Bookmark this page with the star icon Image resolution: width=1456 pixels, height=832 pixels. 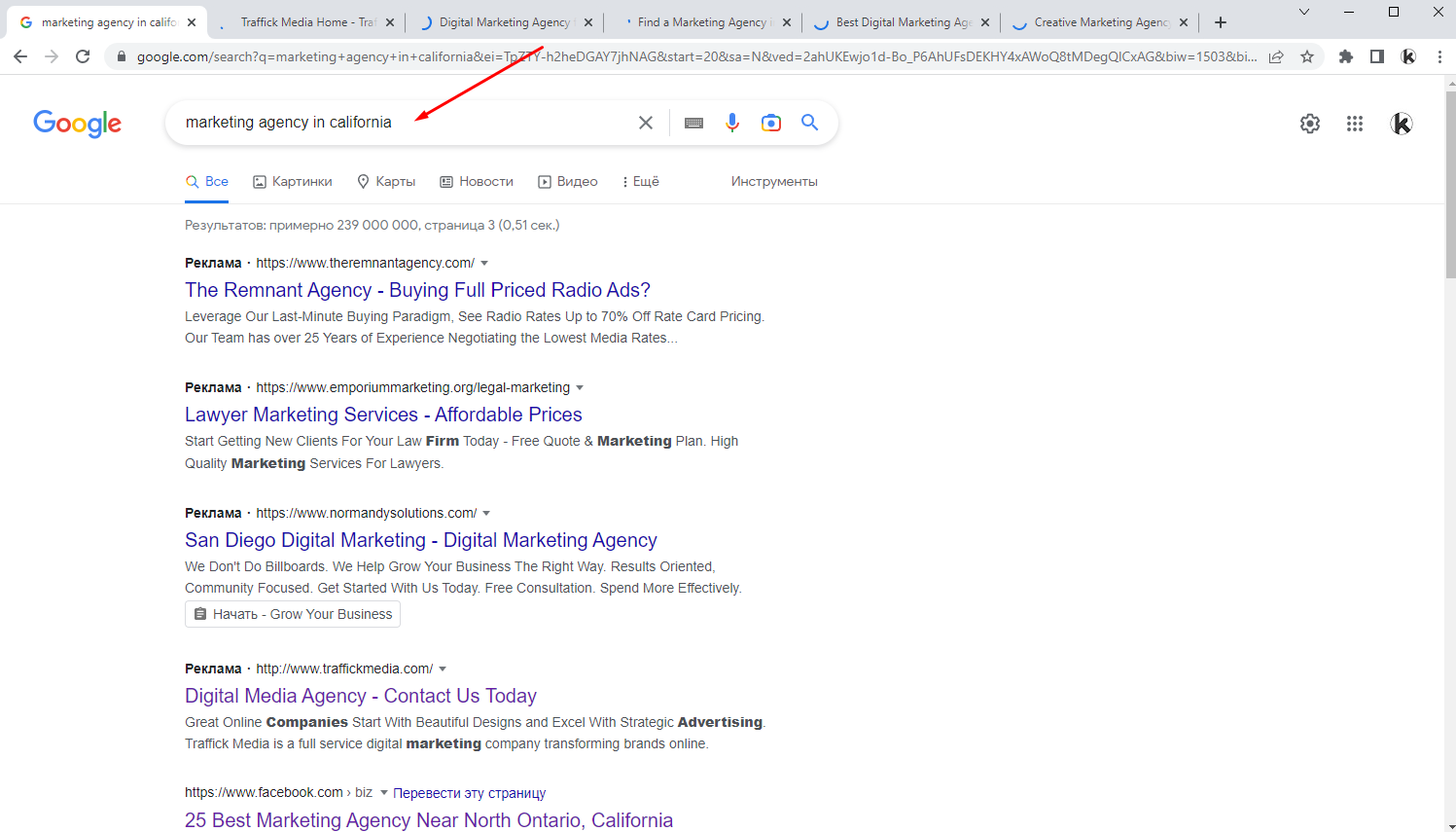[1308, 56]
